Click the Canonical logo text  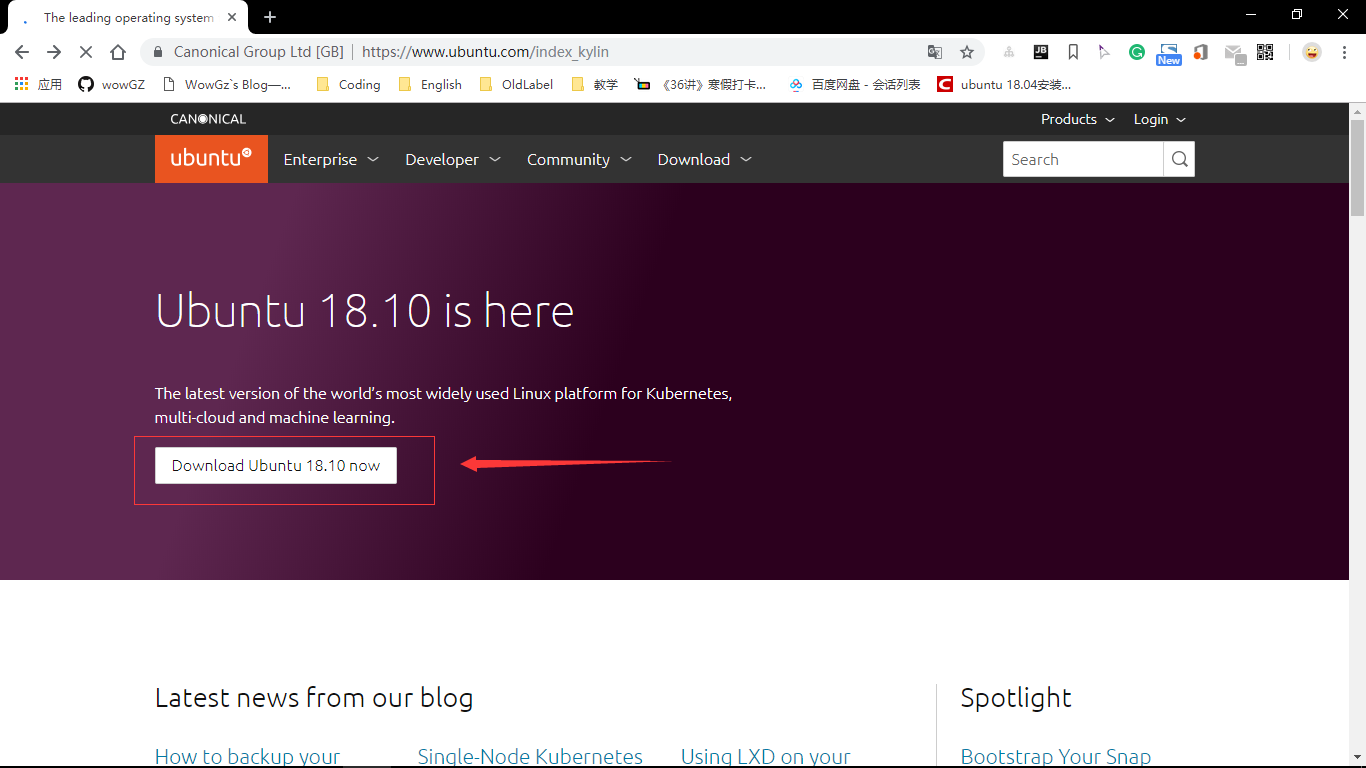pyautogui.click(x=208, y=119)
